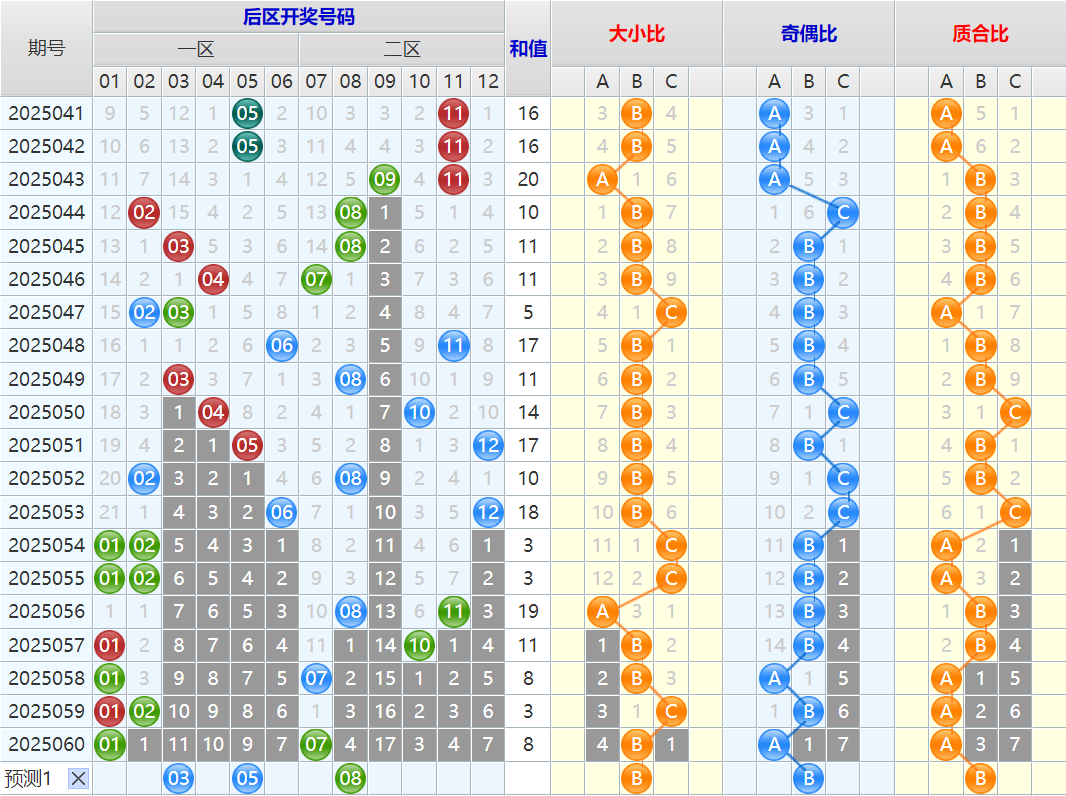Click blue ball 06 in row 2025048

[281, 345]
